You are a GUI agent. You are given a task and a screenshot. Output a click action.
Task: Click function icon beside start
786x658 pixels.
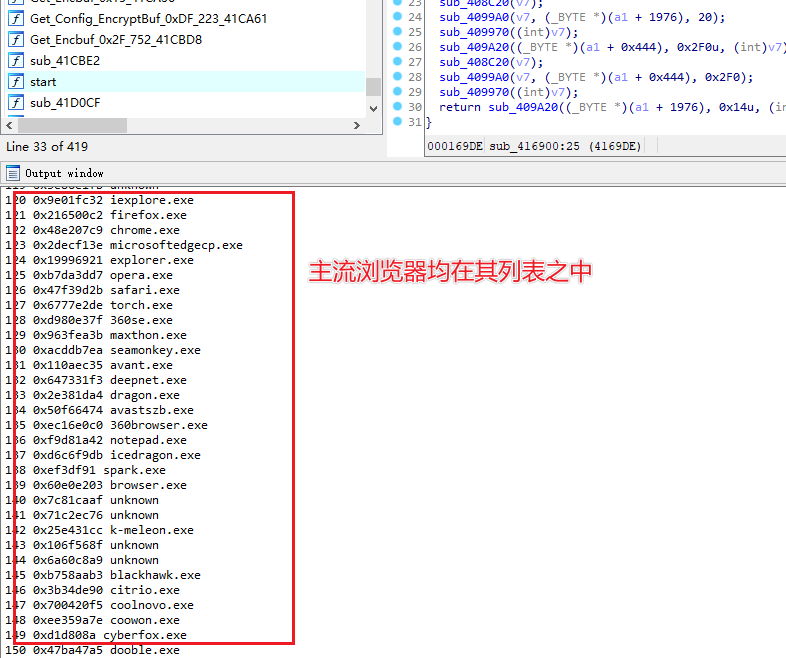(x=16, y=82)
